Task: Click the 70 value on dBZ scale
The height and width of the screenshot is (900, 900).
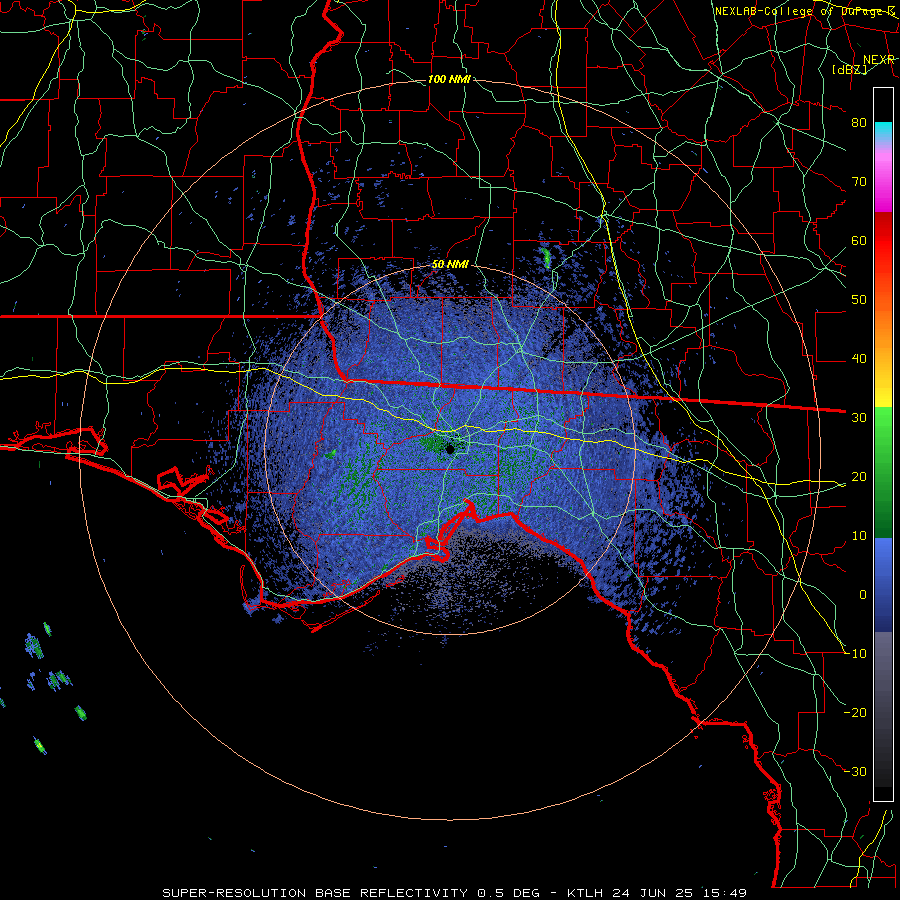Action: (859, 182)
